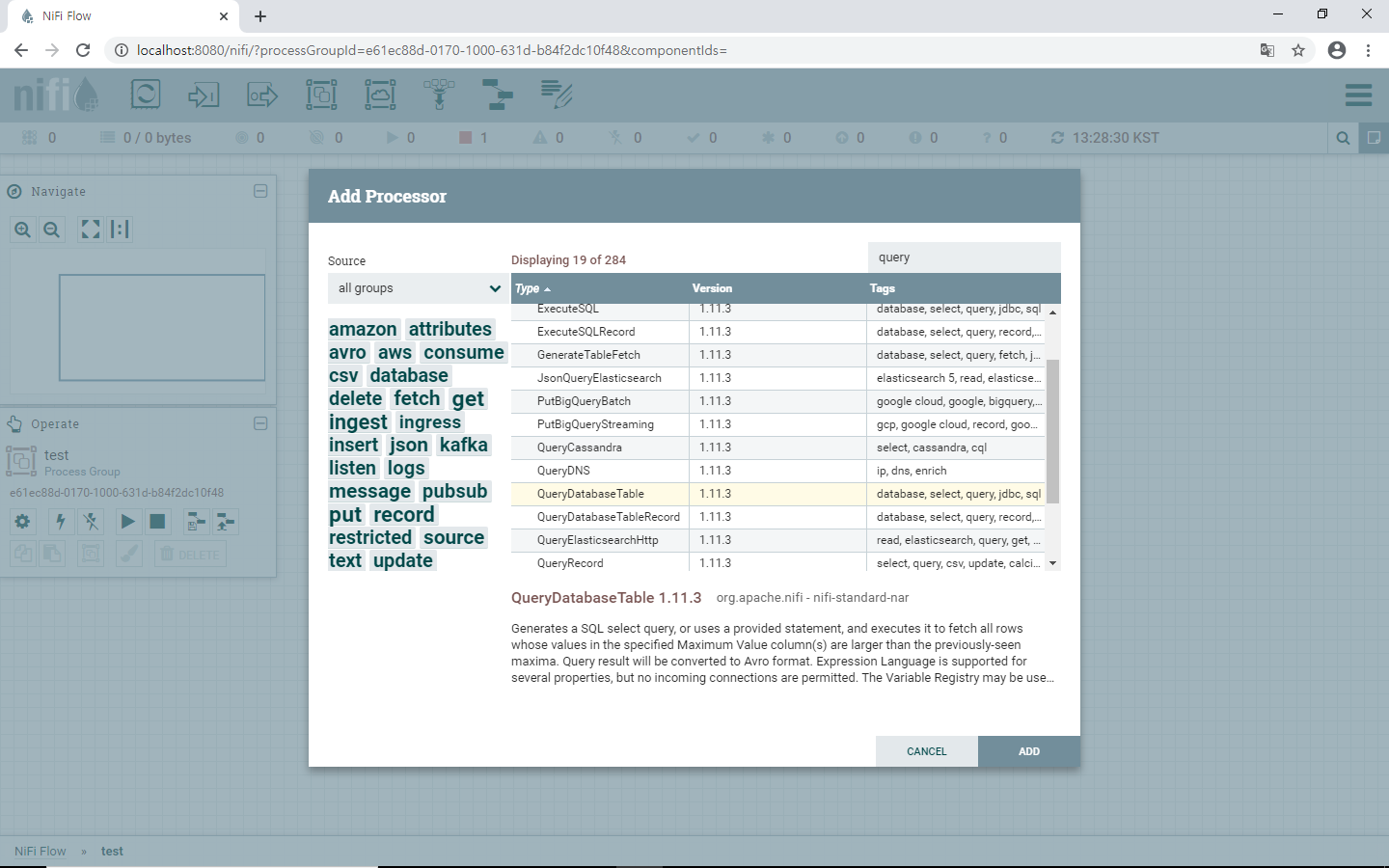Image resolution: width=1389 pixels, height=868 pixels.
Task: Collapse the Operate panel
Action: [260, 423]
